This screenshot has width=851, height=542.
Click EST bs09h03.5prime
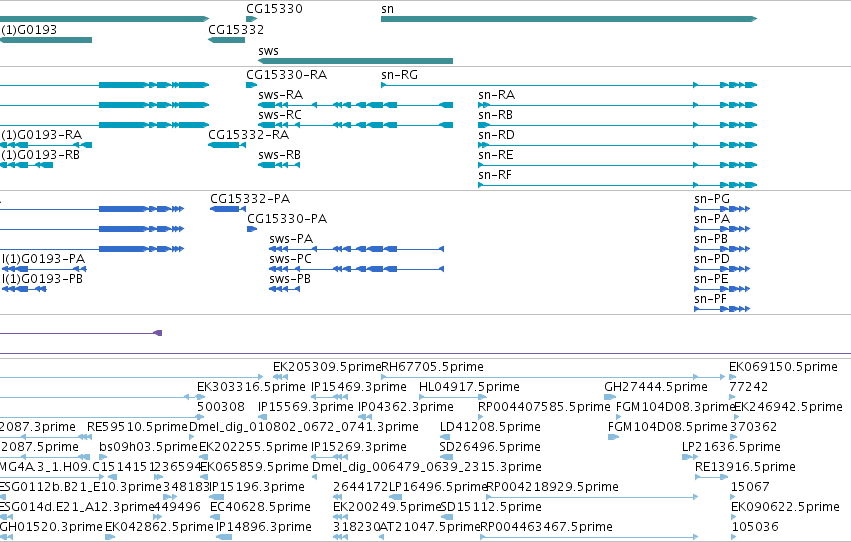pyautogui.click(x=148, y=448)
